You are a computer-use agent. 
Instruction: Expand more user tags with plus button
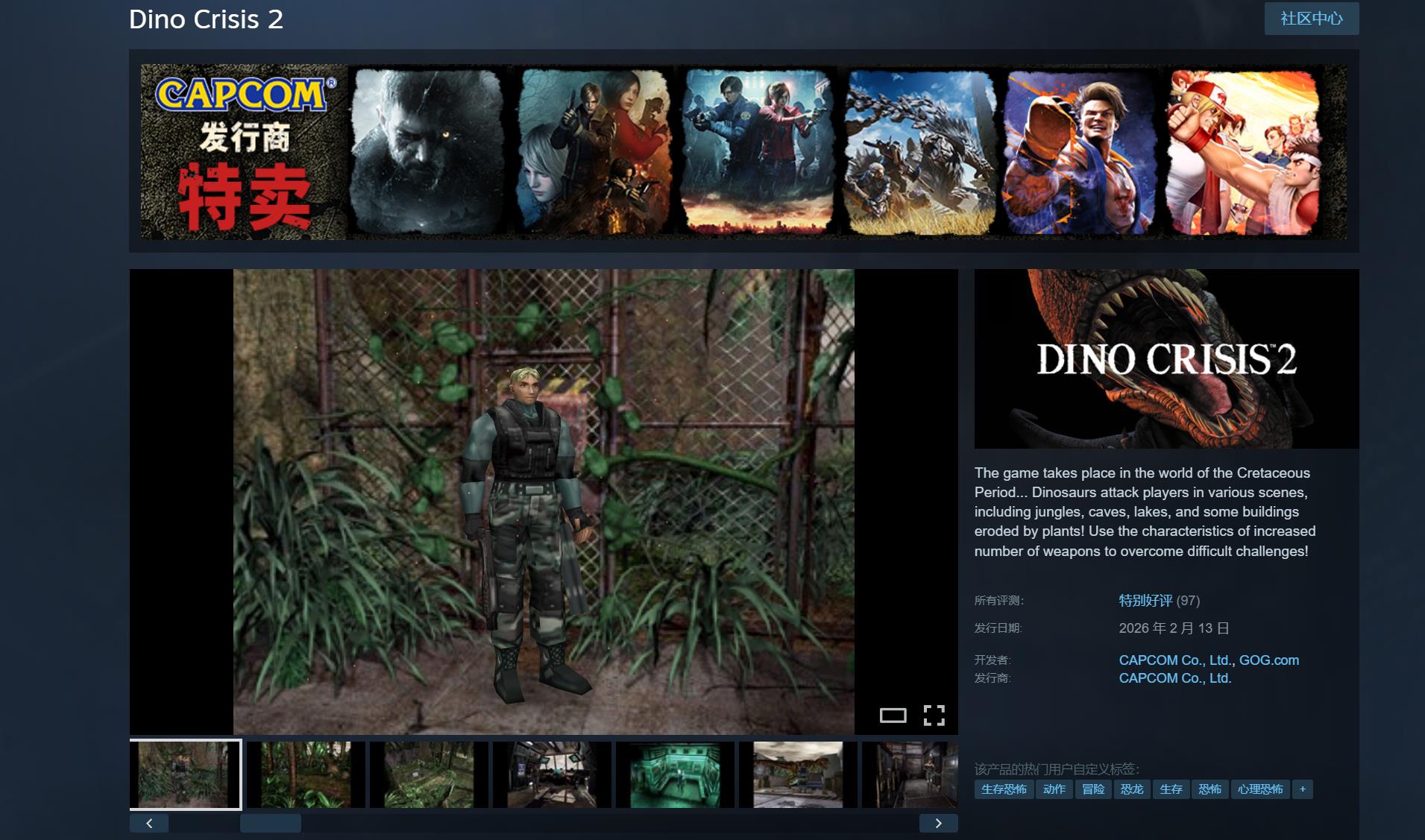tap(1302, 789)
